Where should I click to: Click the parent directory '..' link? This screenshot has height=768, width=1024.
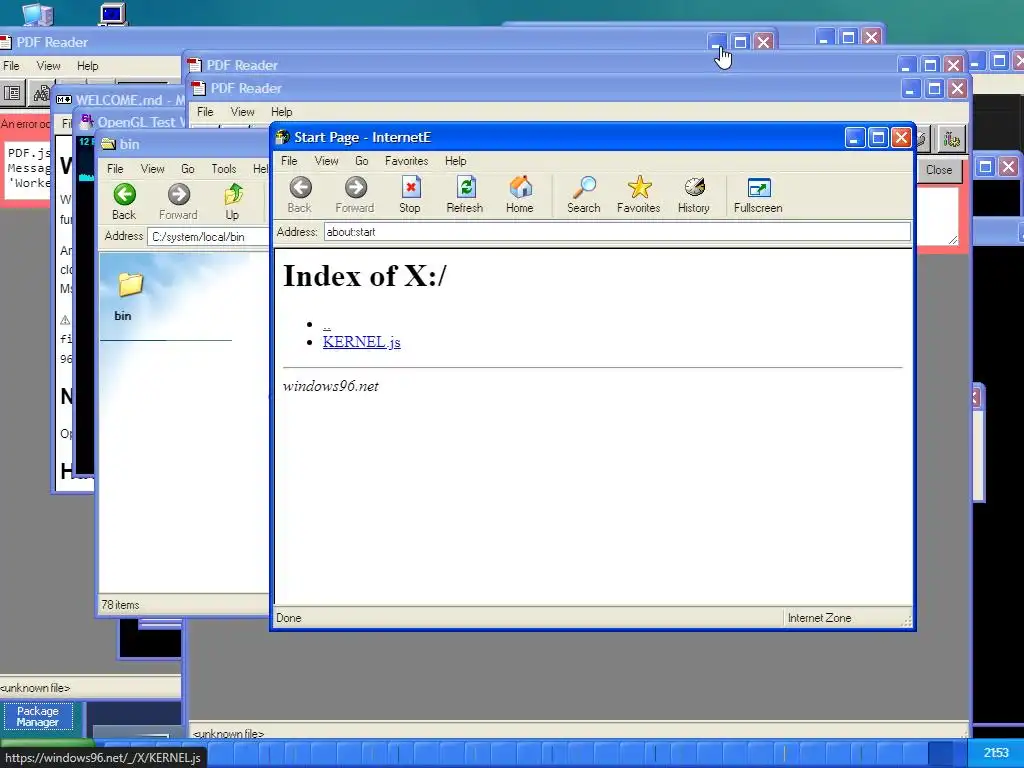coord(327,324)
